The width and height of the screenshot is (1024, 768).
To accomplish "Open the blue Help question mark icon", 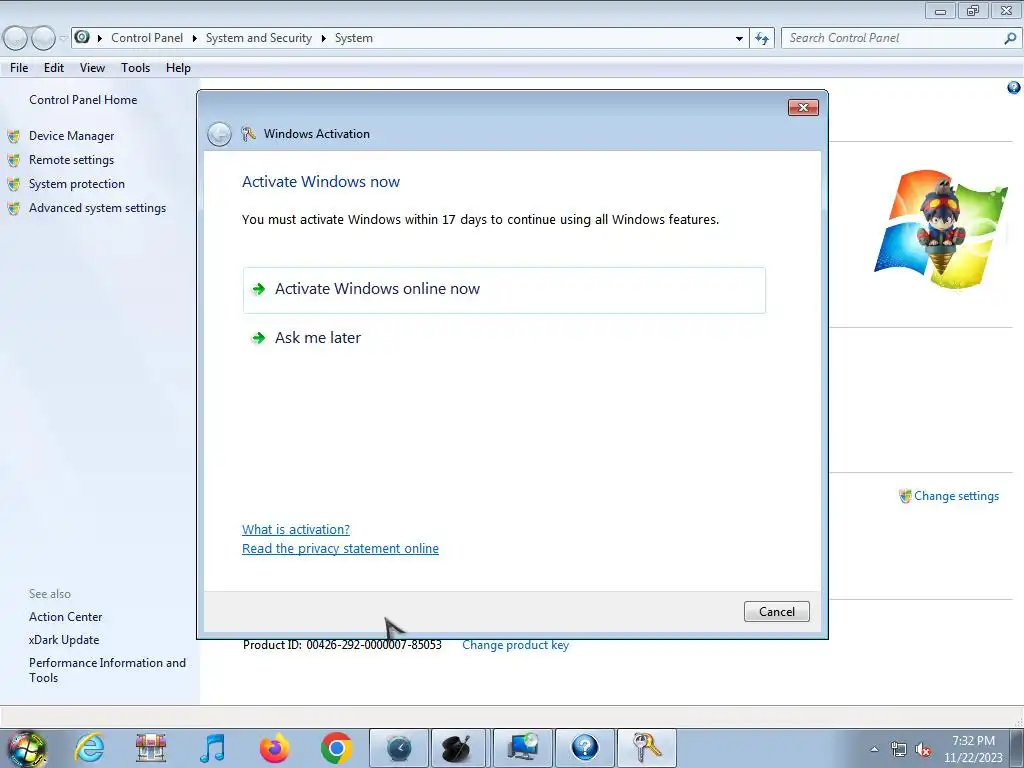I will (1014, 88).
